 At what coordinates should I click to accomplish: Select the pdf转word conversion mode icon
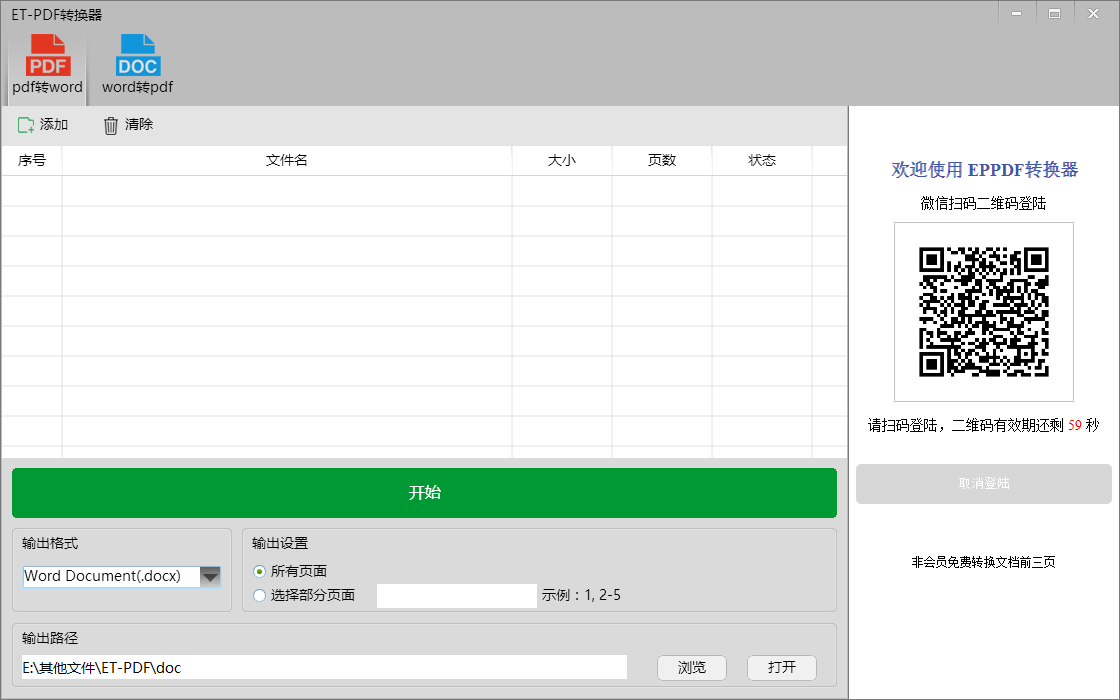point(48,57)
